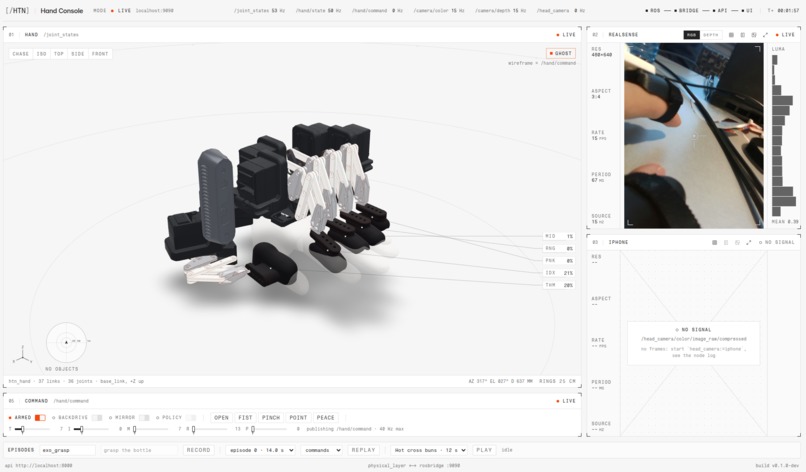The height and width of the screenshot is (472, 806).
Task: Toggle the MIRROR switch
Action: click(x=144, y=417)
